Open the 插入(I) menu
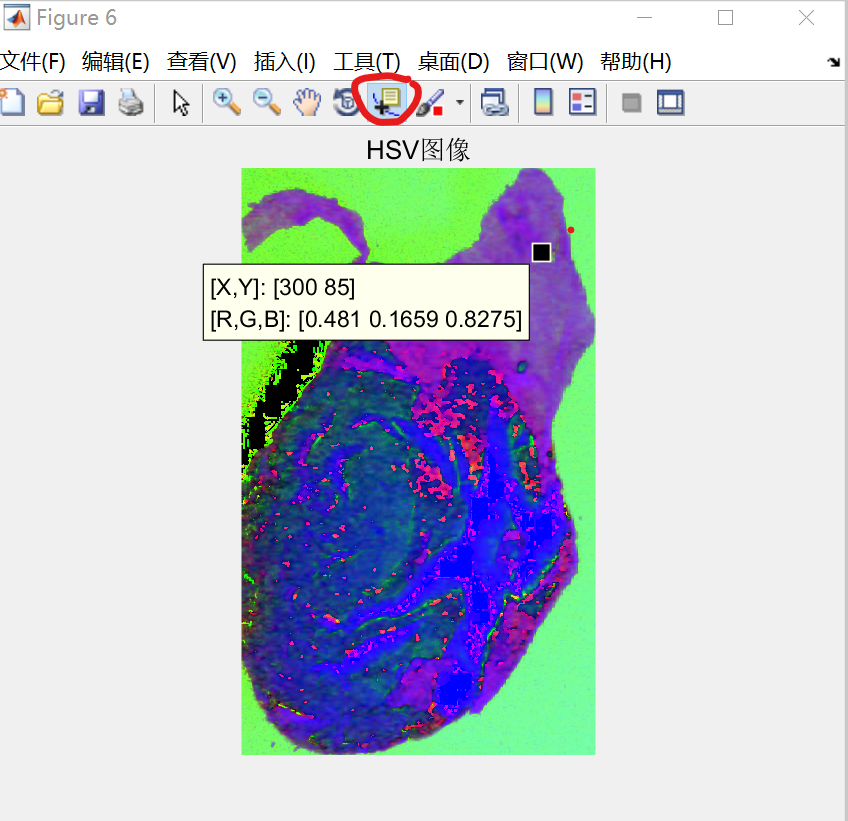 coord(284,61)
